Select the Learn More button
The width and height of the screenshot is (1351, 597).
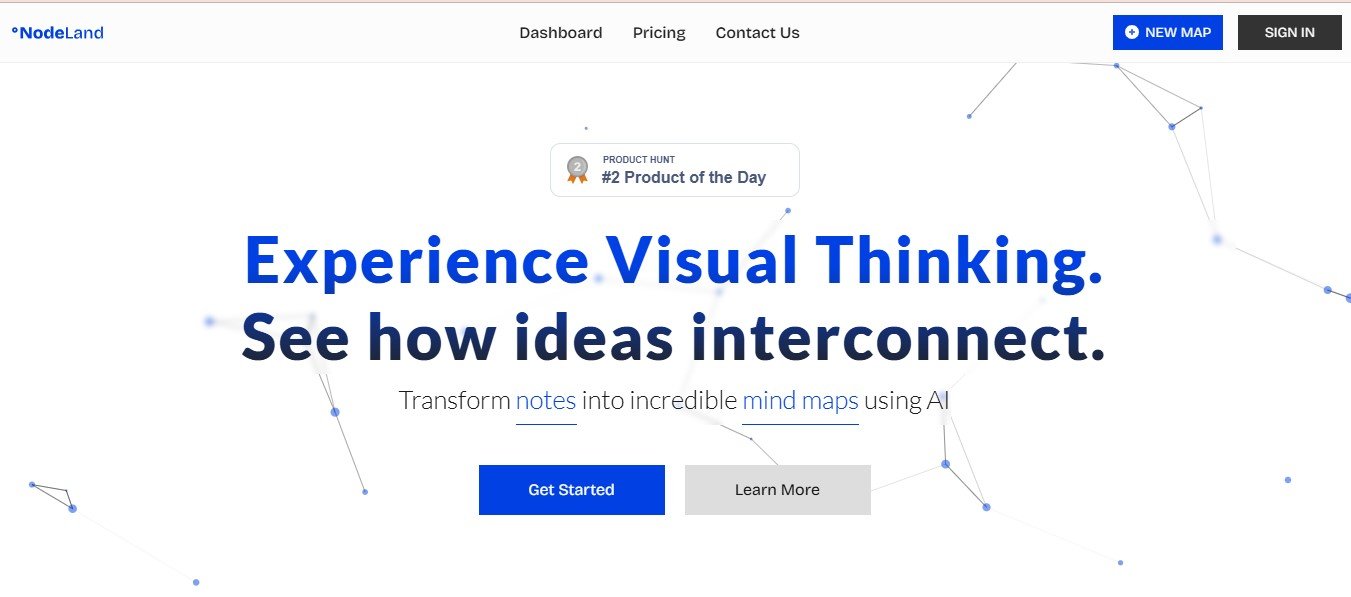coord(777,490)
